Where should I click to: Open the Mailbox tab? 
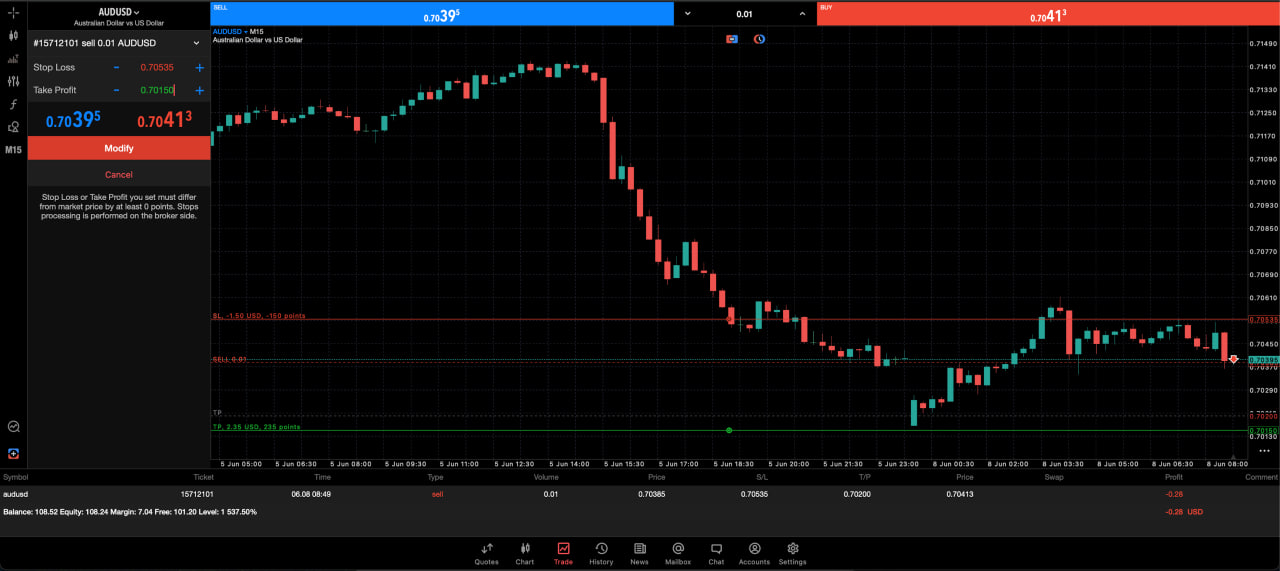tap(678, 554)
